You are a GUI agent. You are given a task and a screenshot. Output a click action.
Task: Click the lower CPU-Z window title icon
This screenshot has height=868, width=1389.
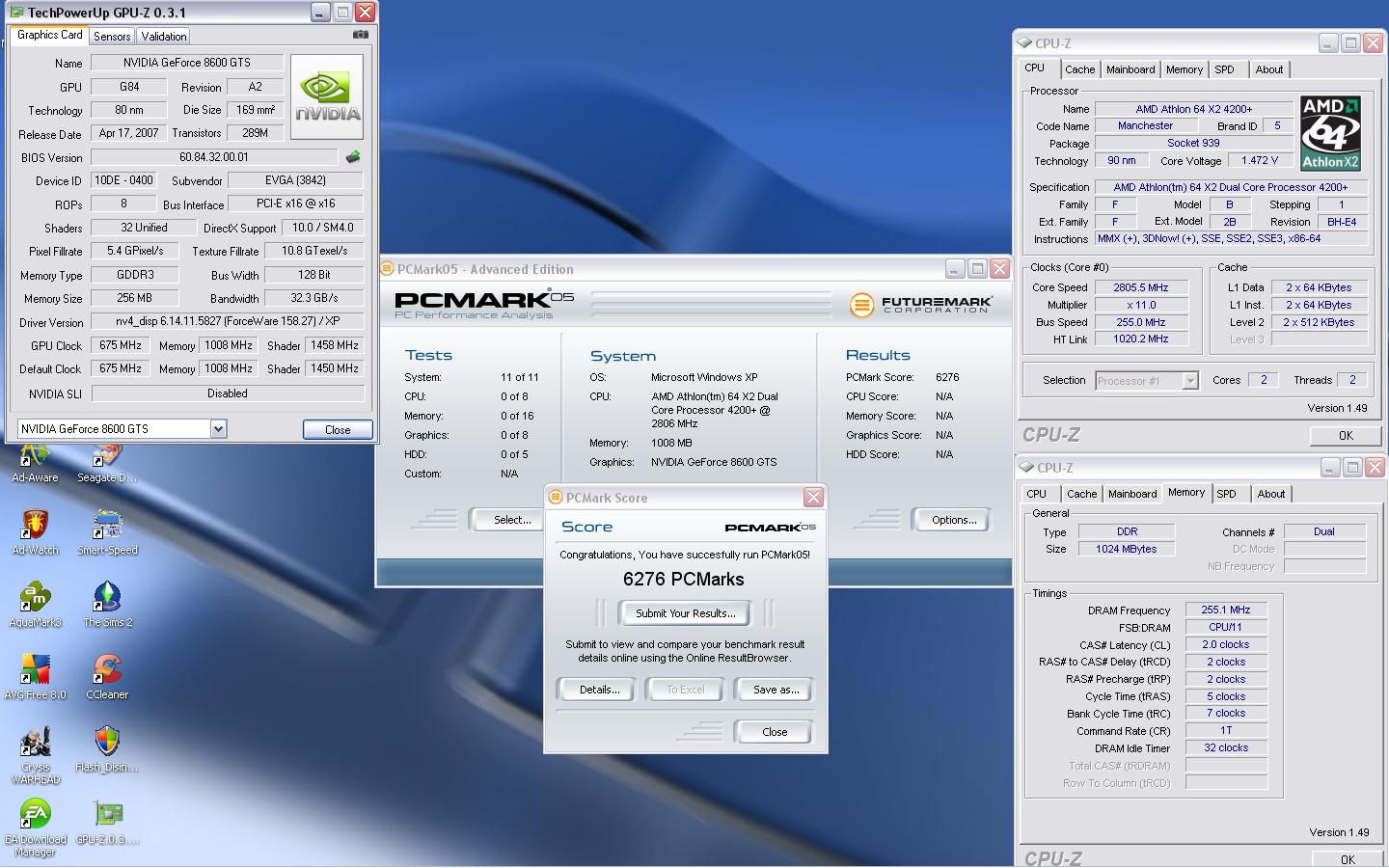(1026, 467)
